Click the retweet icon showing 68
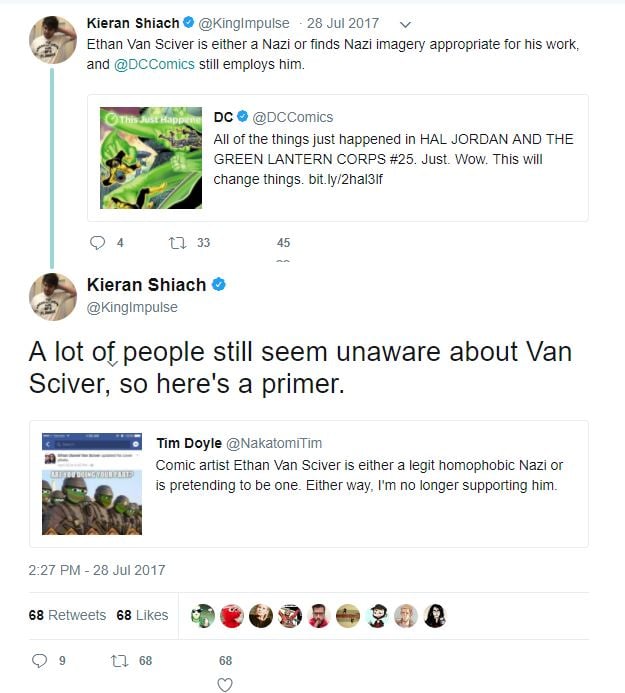The height and width of the screenshot is (693, 625). point(118,660)
